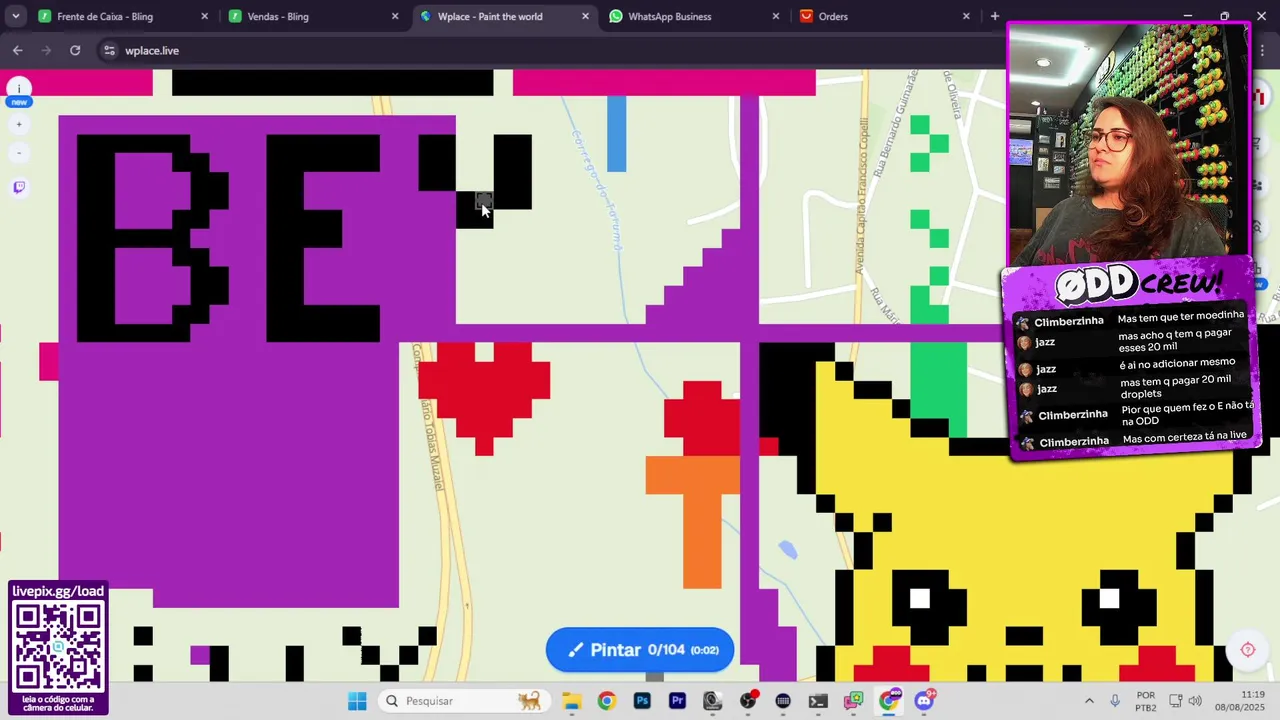Image resolution: width=1280 pixels, height=720 pixels.
Task: Expand the system tray hidden icons chevron
Action: tap(1089, 701)
